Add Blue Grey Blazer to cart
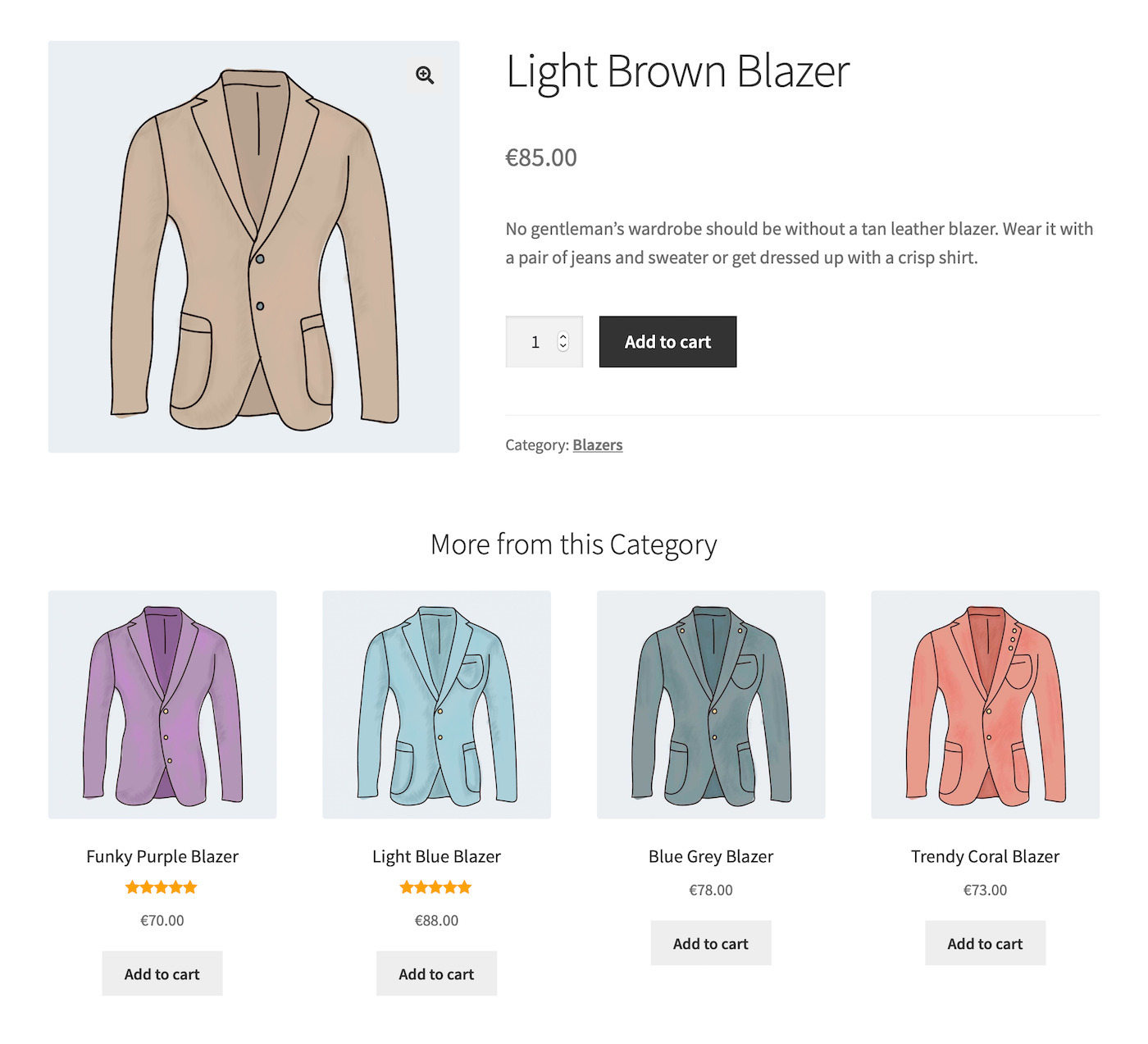The height and width of the screenshot is (1044, 1148). pos(711,944)
